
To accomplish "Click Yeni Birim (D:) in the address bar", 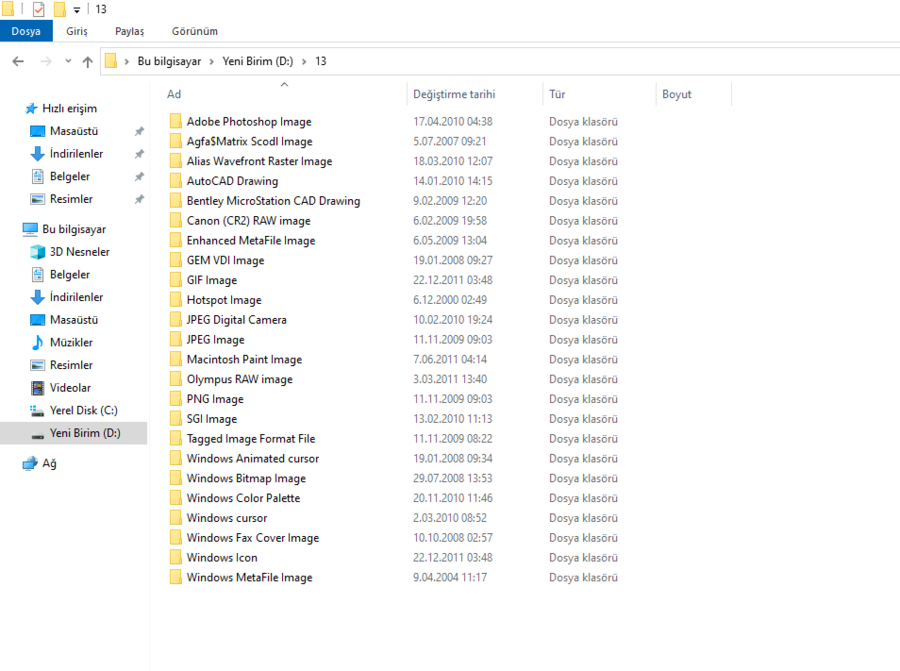I will (258, 61).
